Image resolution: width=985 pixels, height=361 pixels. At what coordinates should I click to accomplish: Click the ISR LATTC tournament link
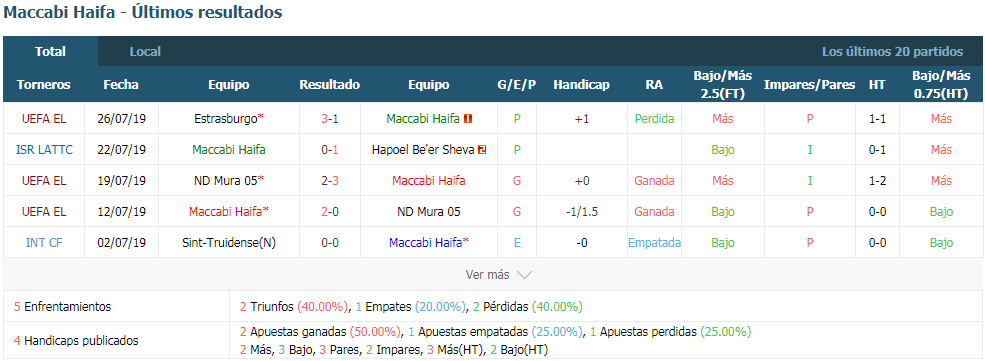(x=44, y=150)
